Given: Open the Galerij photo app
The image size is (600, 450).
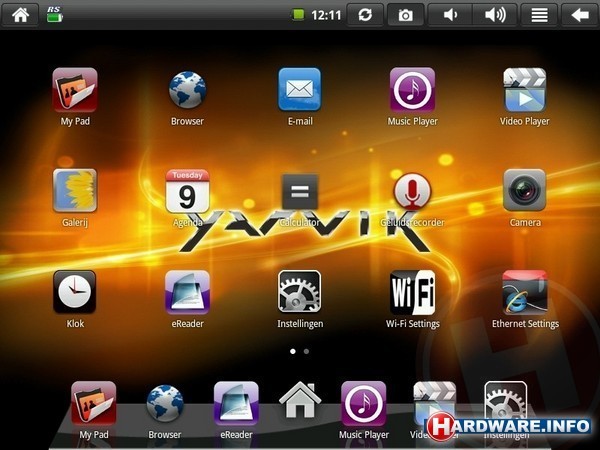Looking at the screenshot, I should (75, 191).
